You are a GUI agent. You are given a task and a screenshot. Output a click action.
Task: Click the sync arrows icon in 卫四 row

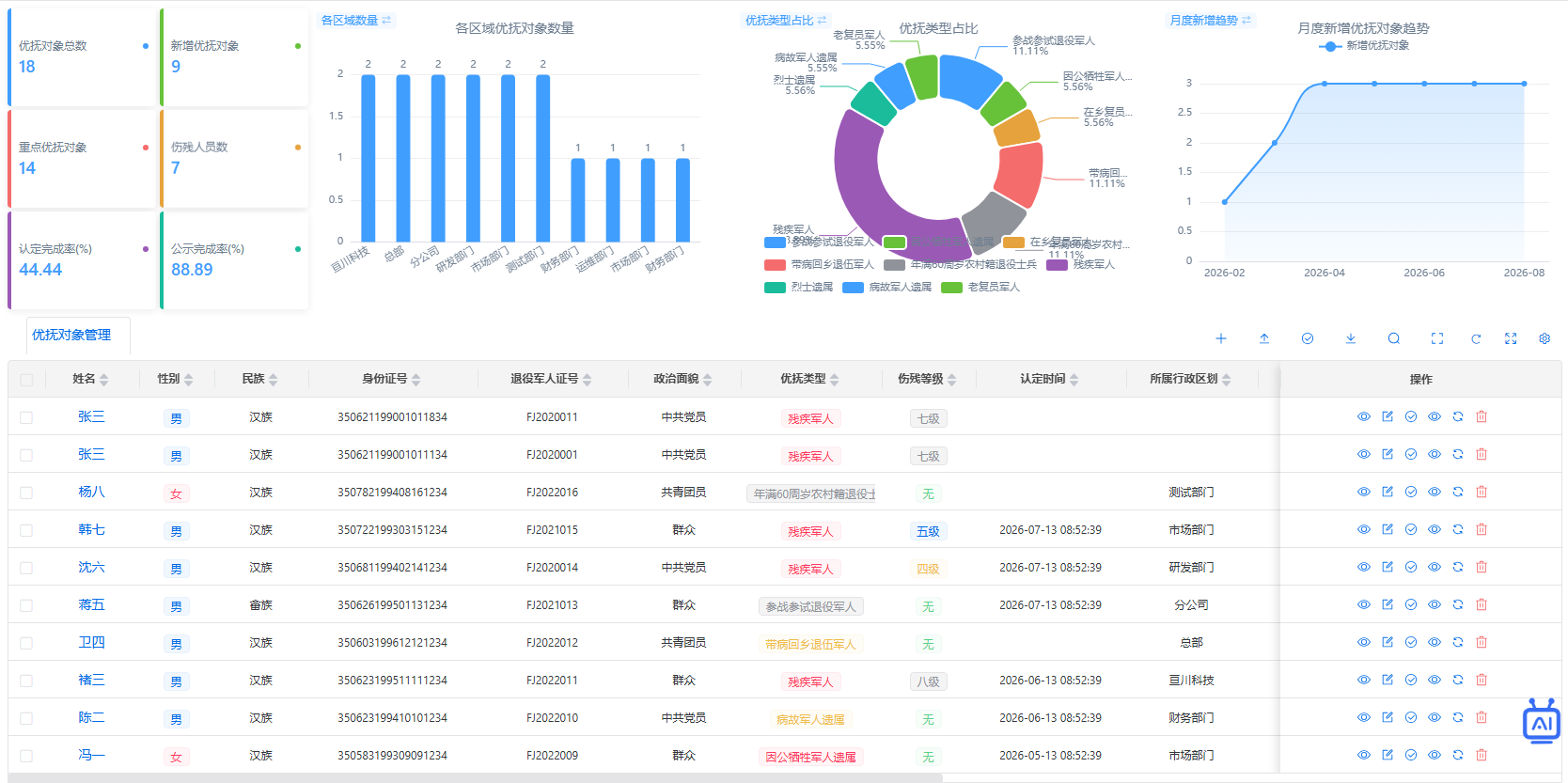coord(1458,642)
